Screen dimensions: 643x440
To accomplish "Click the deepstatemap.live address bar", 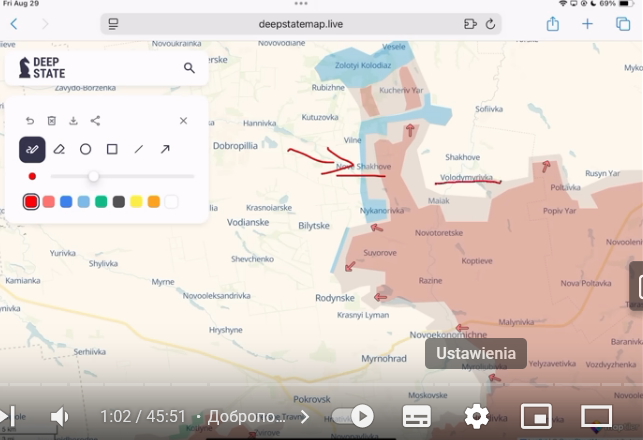I will 300,24.
